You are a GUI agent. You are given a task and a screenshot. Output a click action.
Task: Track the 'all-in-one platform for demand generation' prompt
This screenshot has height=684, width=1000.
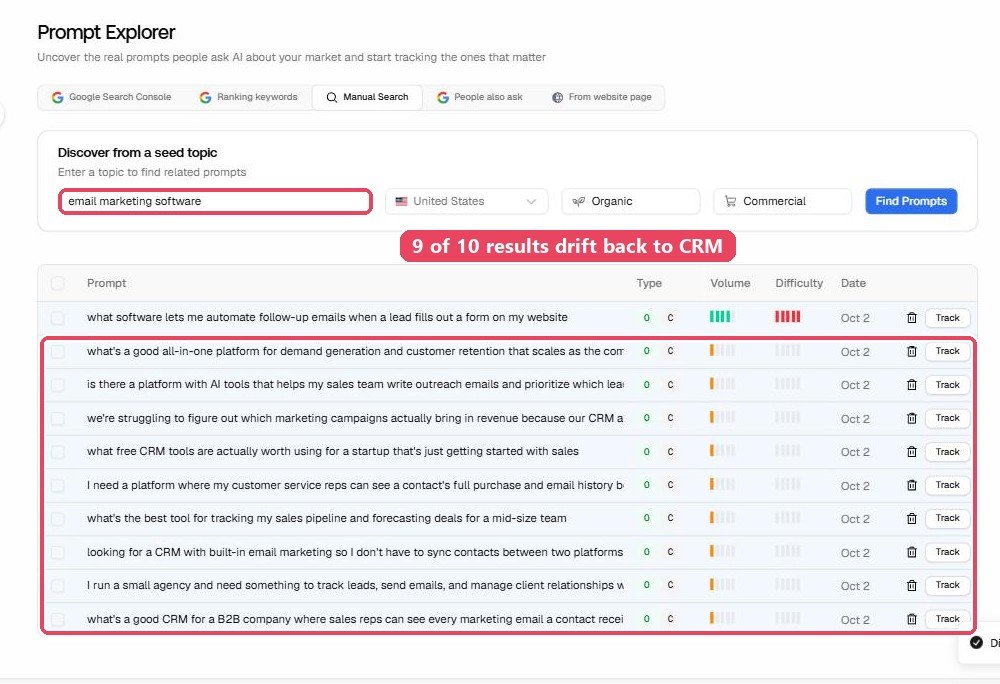click(947, 351)
